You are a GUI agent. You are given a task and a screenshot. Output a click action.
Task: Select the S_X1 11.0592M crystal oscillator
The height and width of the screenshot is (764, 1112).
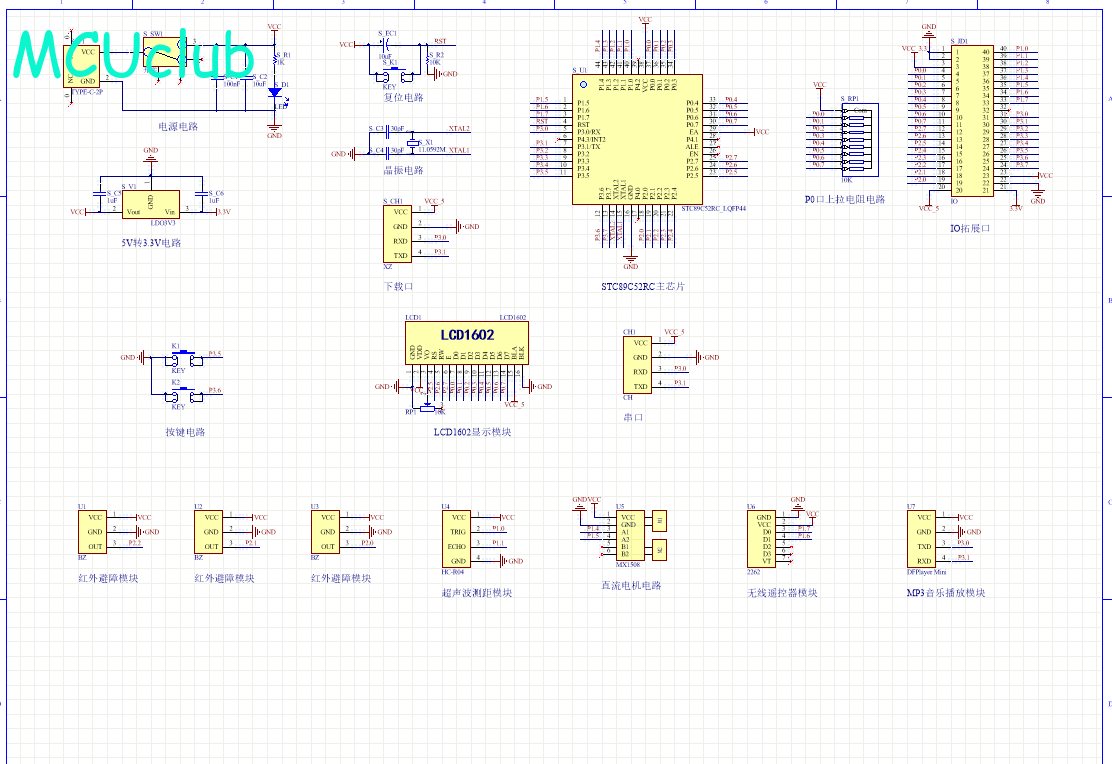pyautogui.click(x=412, y=143)
